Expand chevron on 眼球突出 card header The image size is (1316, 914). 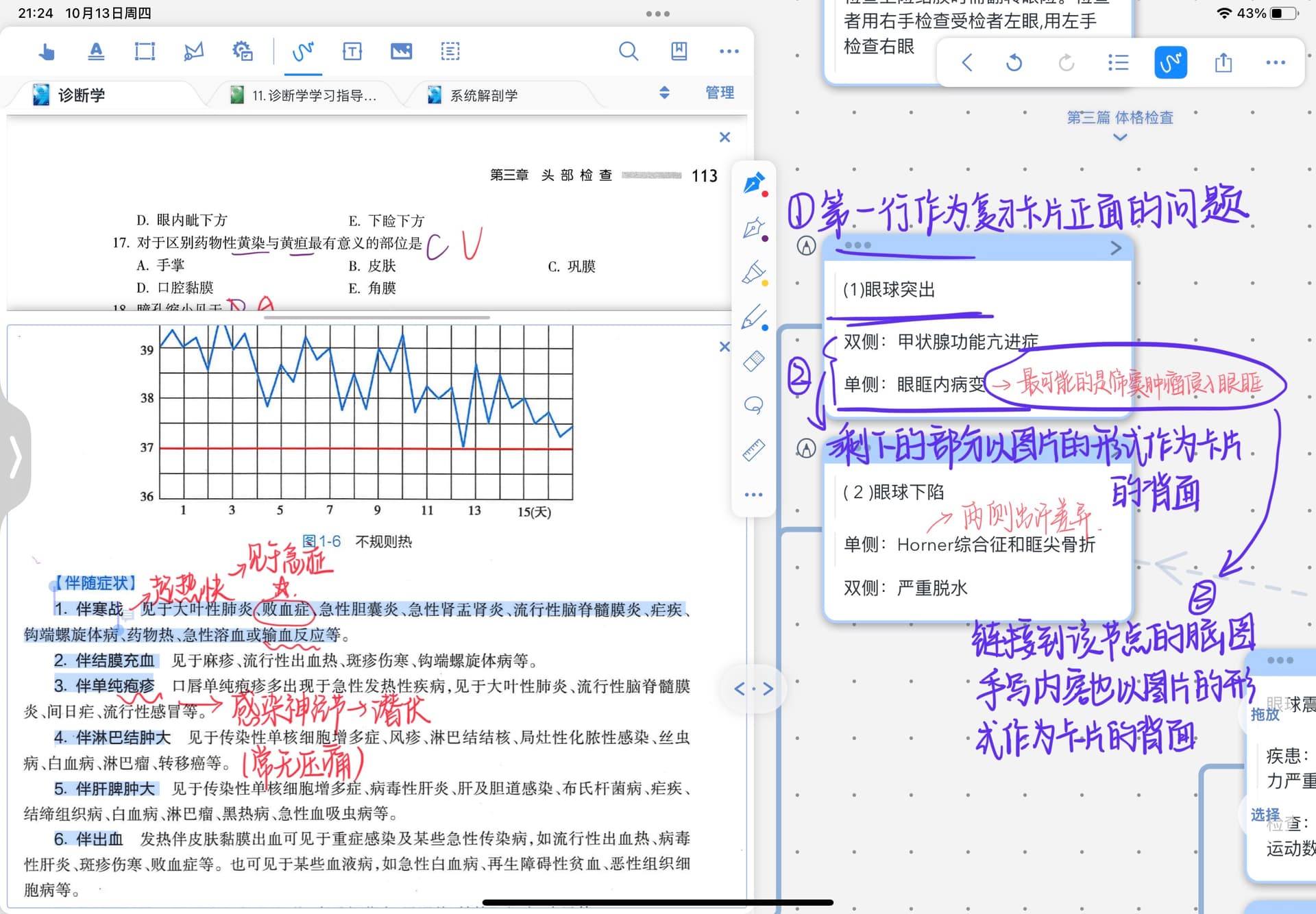(1116, 248)
